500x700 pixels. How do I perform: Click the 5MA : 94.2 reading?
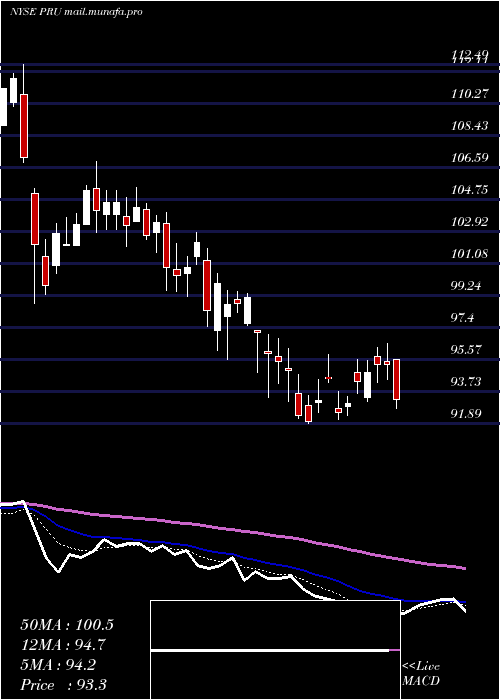click(x=58, y=665)
